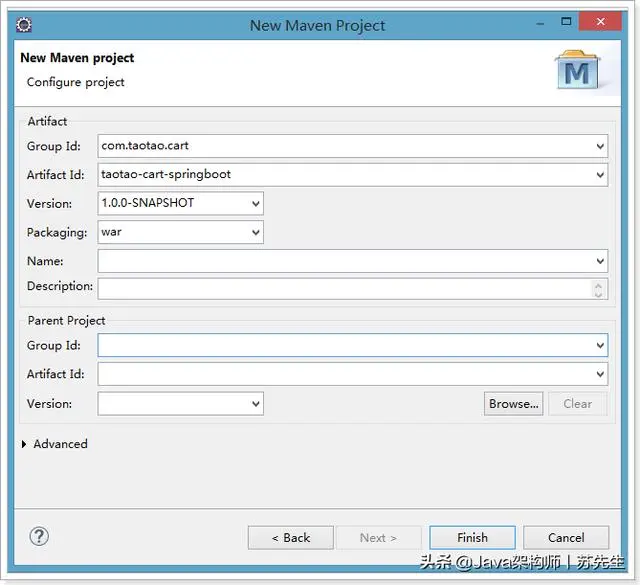640x585 pixels.
Task: Open the Artifact Id dropdown arrow for taotao-cart-springboot
Action: pos(600,175)
